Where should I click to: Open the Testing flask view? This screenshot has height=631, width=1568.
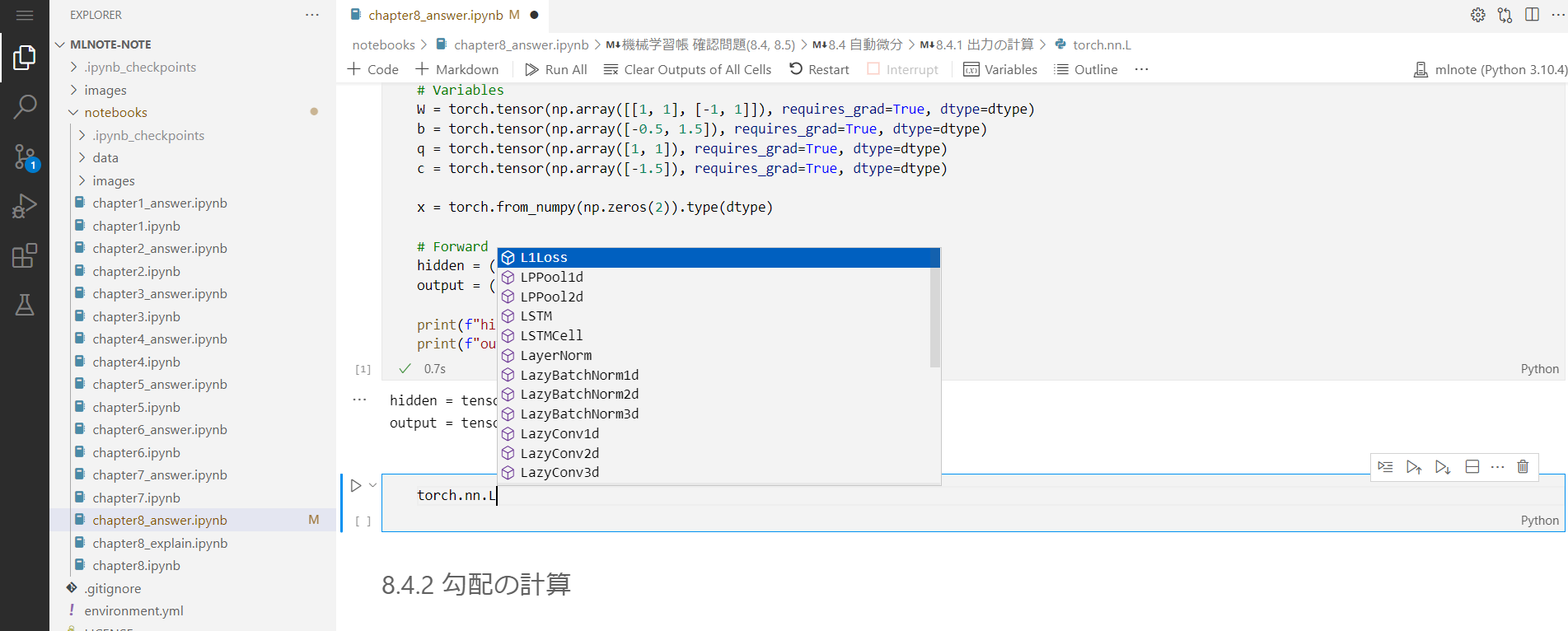25,305
